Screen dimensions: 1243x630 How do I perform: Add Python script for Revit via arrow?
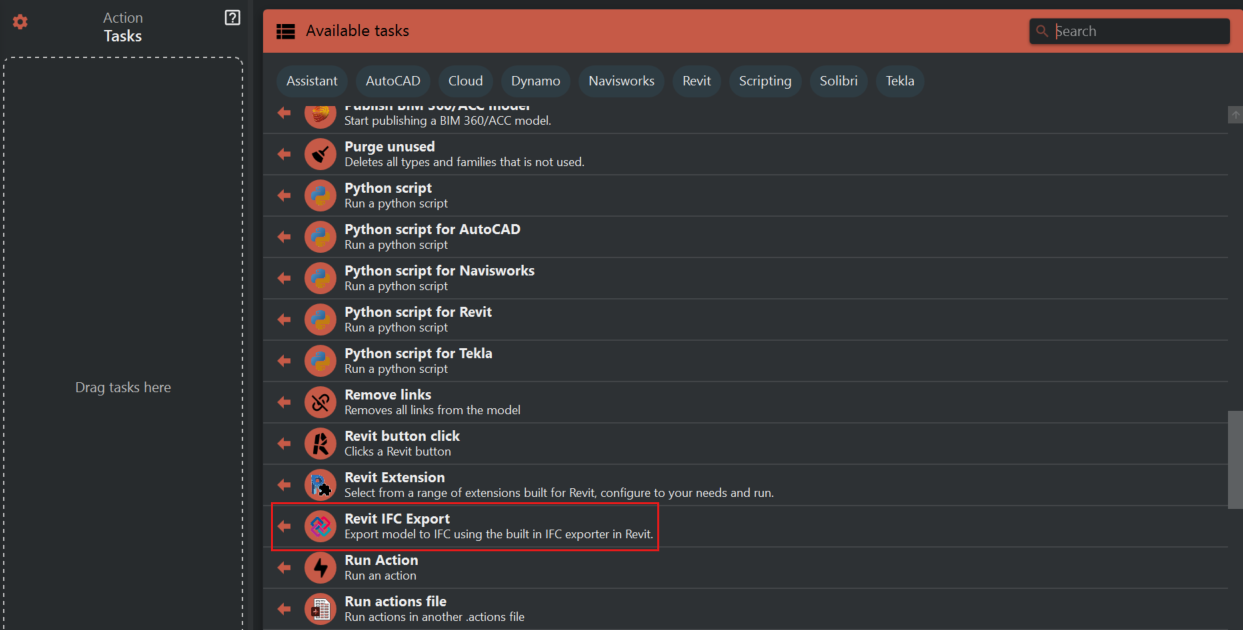(284, 319)
